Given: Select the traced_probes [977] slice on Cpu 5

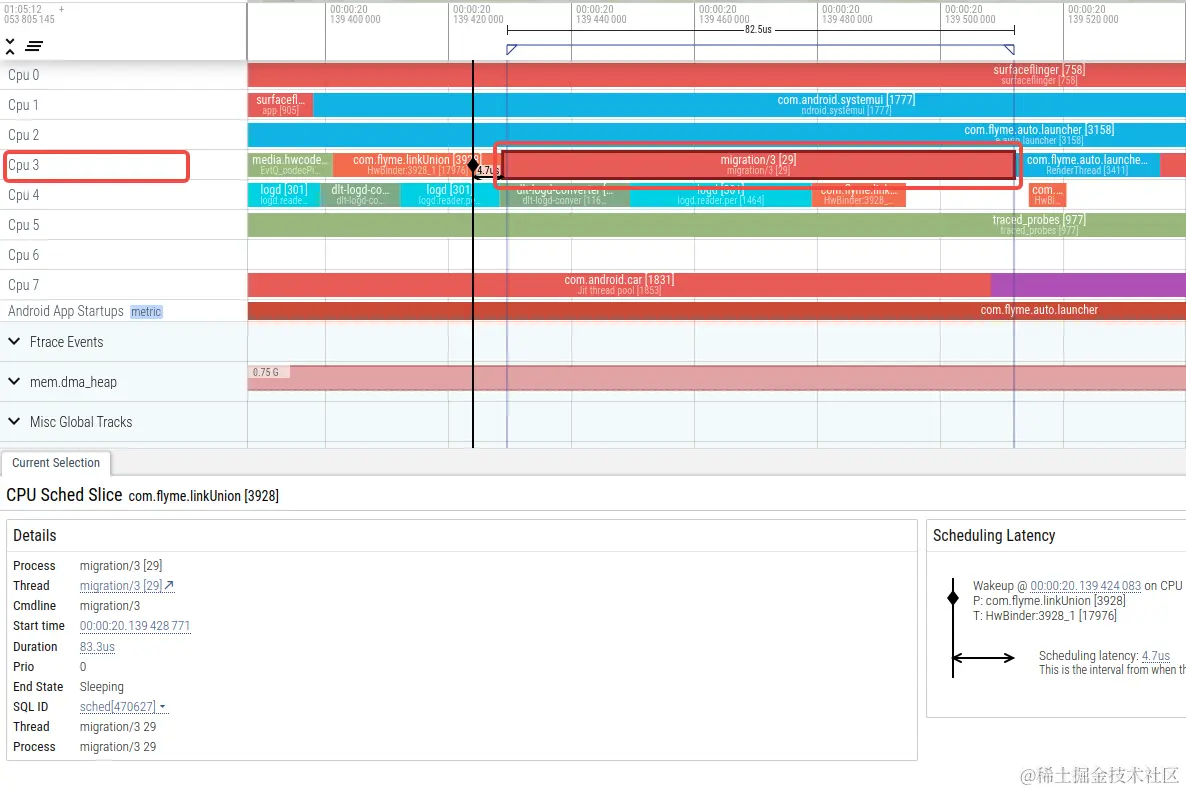Looking at the screenshot, I should (716, 225).
